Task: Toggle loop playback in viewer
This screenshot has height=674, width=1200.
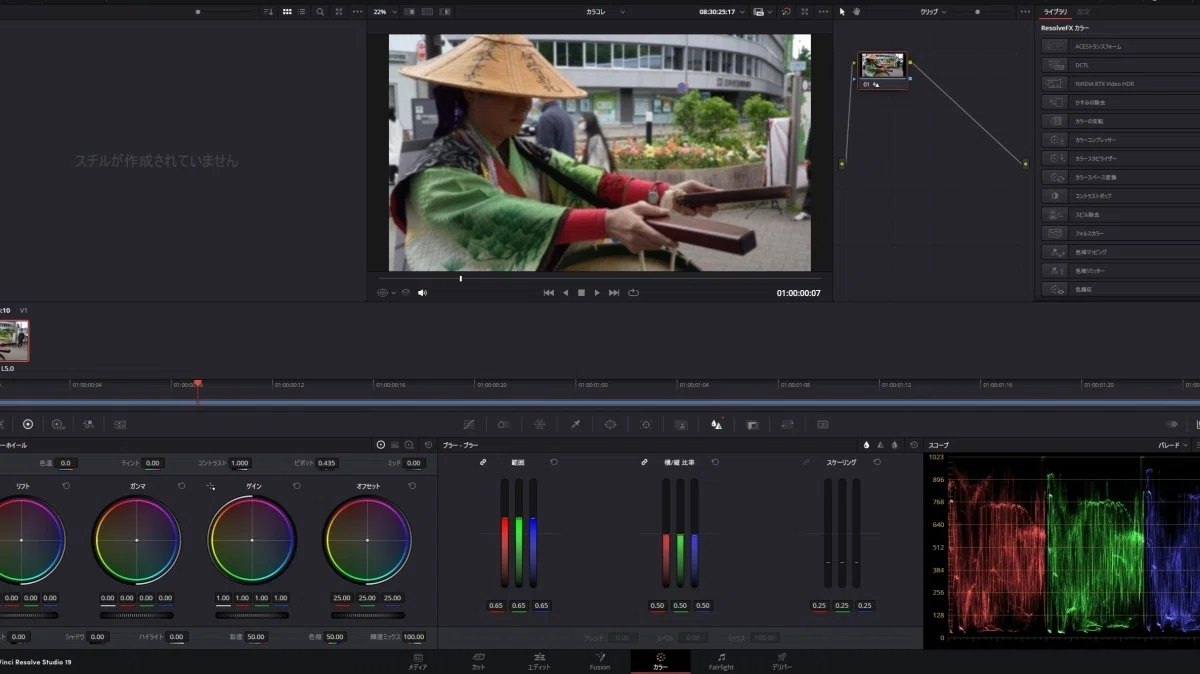Action: pyautogui.click(x=633, y=293)
